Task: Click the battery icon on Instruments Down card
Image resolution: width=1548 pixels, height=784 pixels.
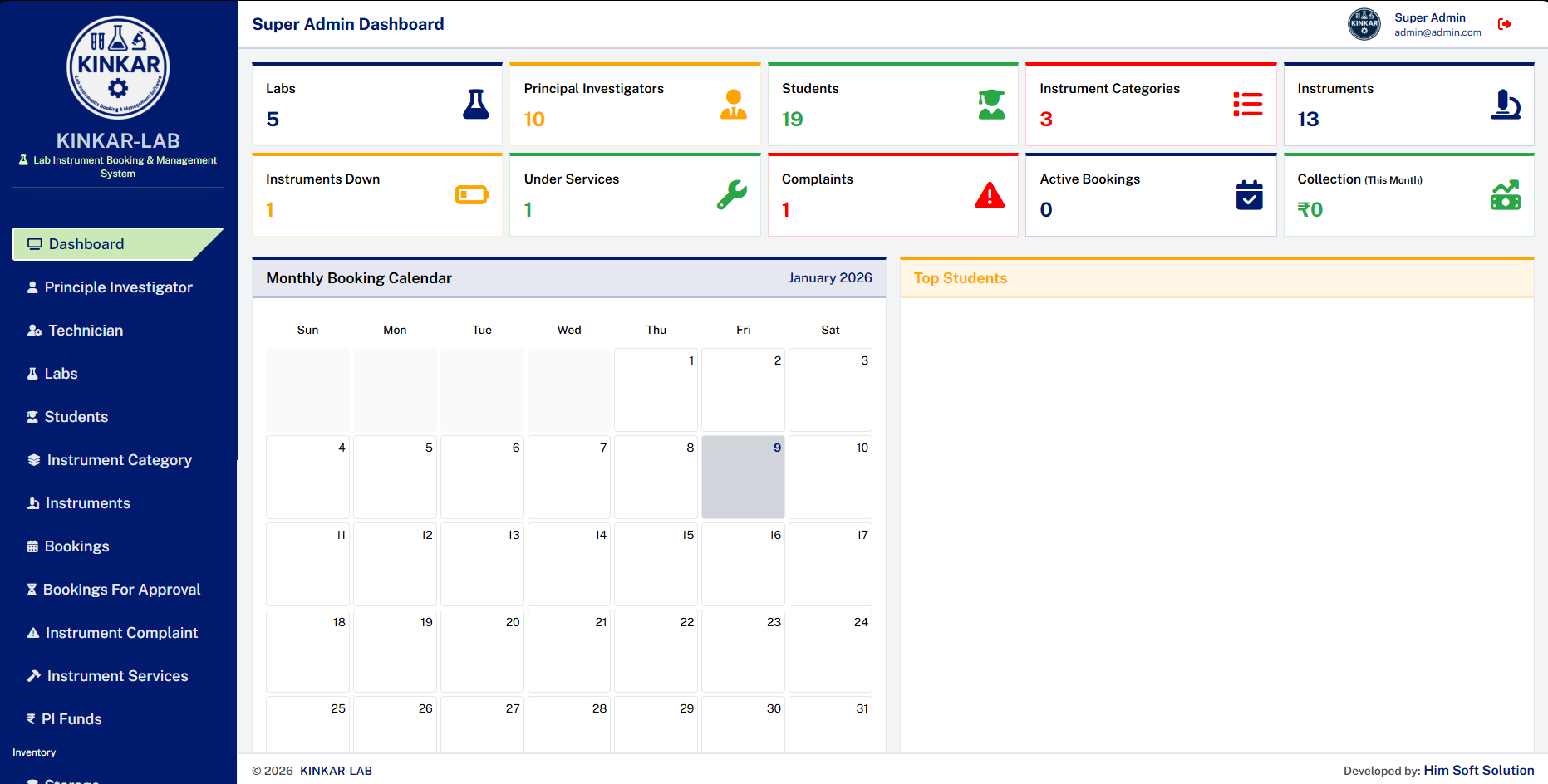Action: (x=472, y=195)
